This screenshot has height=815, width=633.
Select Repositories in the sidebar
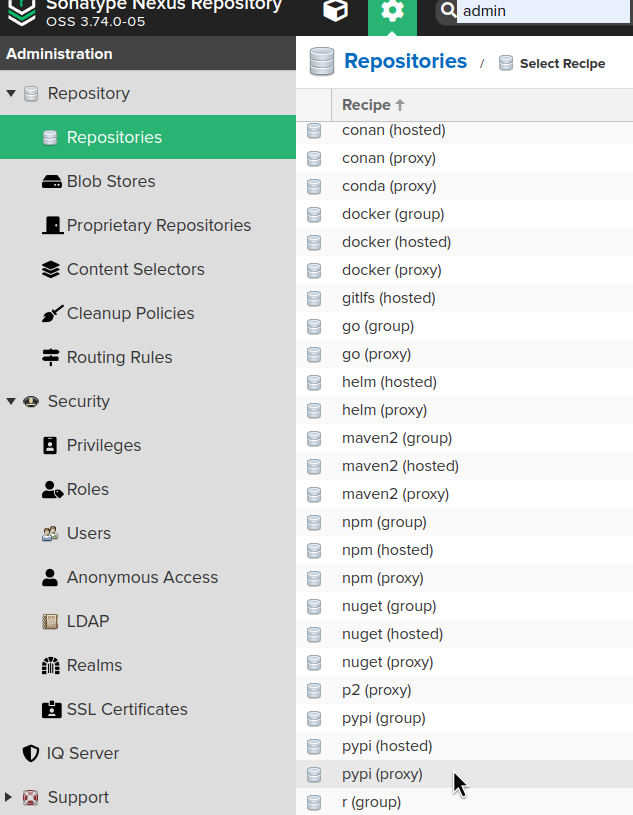click(x=148, y=137)
